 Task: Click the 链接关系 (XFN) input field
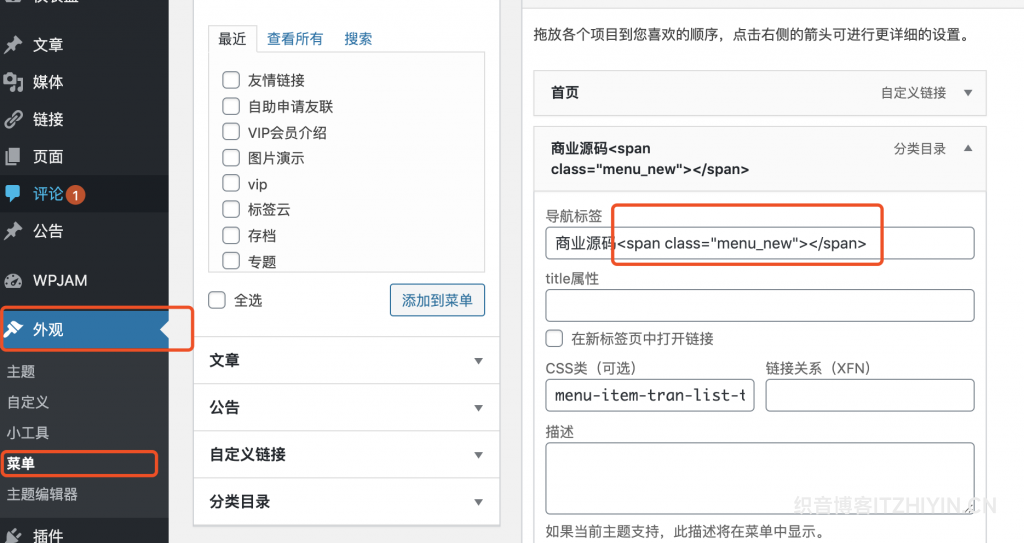click(x=870, y=395)
